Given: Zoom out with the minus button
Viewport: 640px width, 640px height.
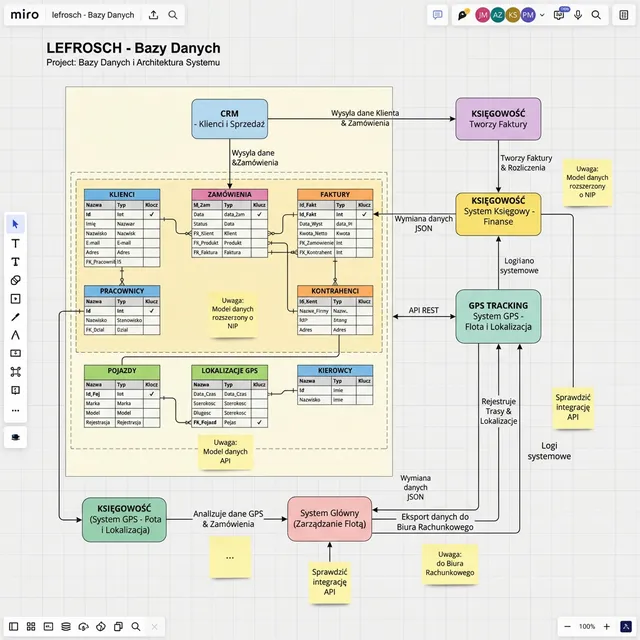Looking at the screenshot, I should tap(567, 626).
